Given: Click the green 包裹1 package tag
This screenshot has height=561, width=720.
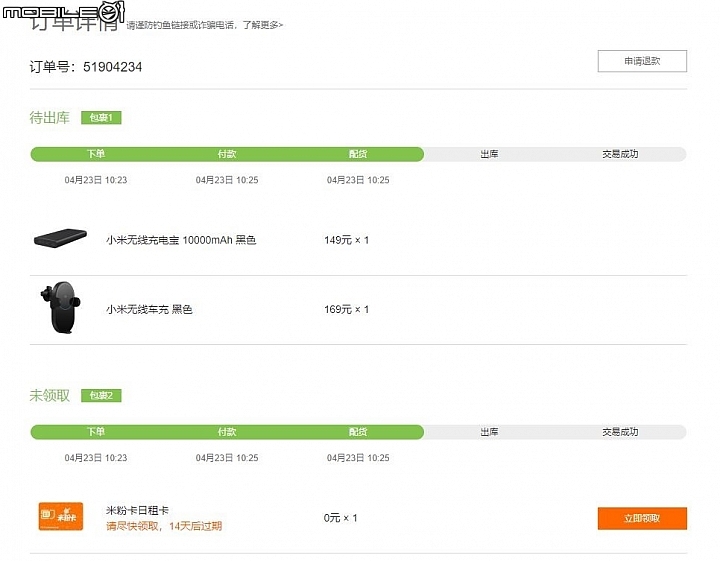Looking at the screenshot, I should (101, 118).
